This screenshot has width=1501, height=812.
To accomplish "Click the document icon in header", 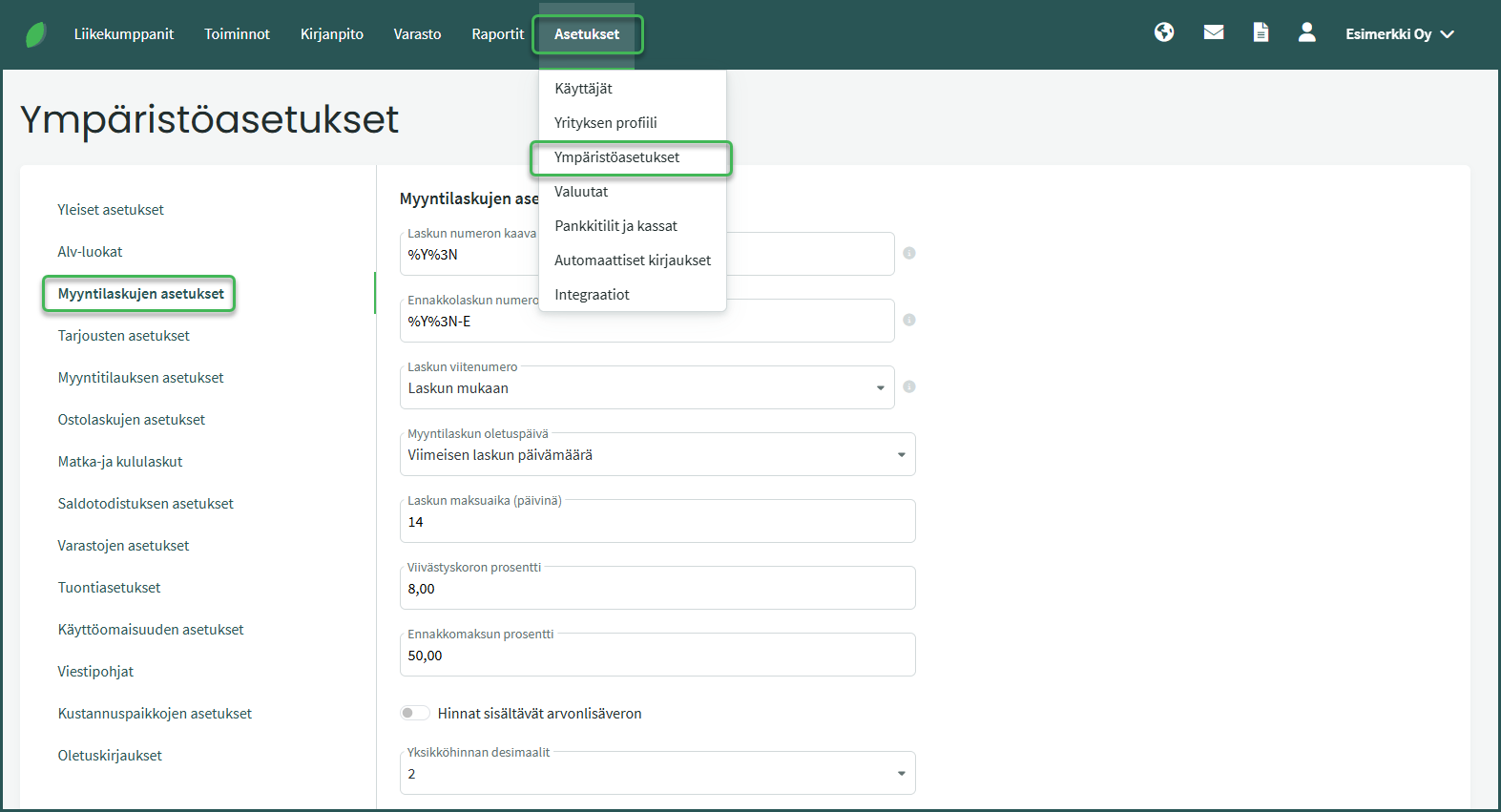I will [1261, 32].
